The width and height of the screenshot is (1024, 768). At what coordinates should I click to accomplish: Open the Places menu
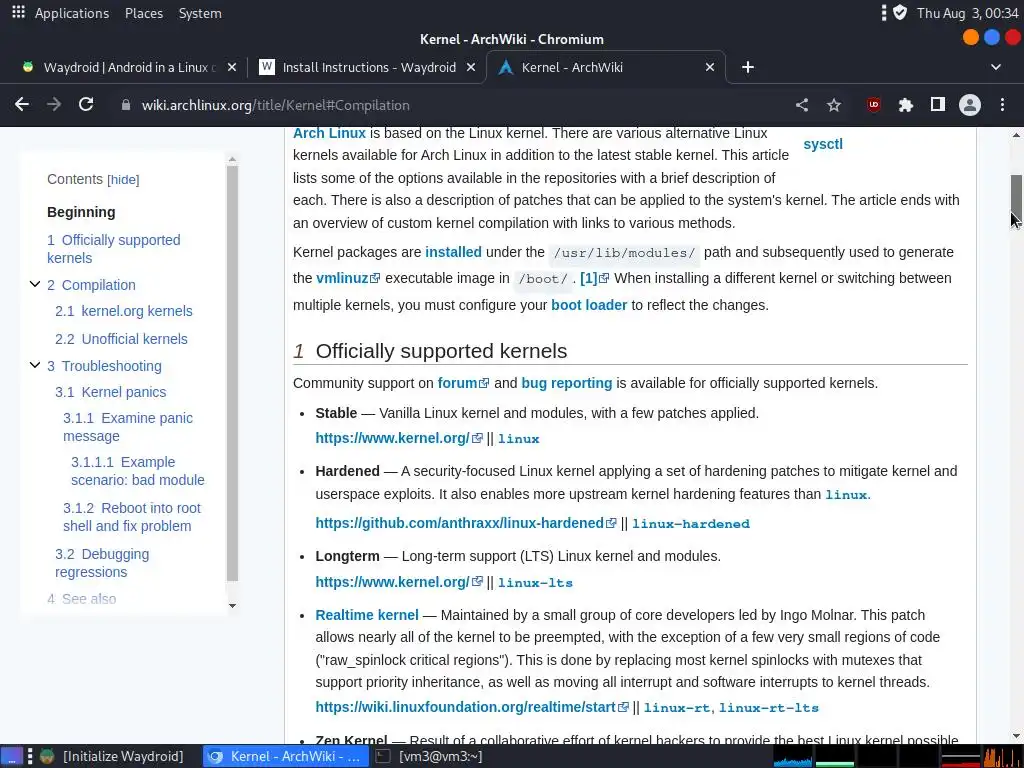144,13
